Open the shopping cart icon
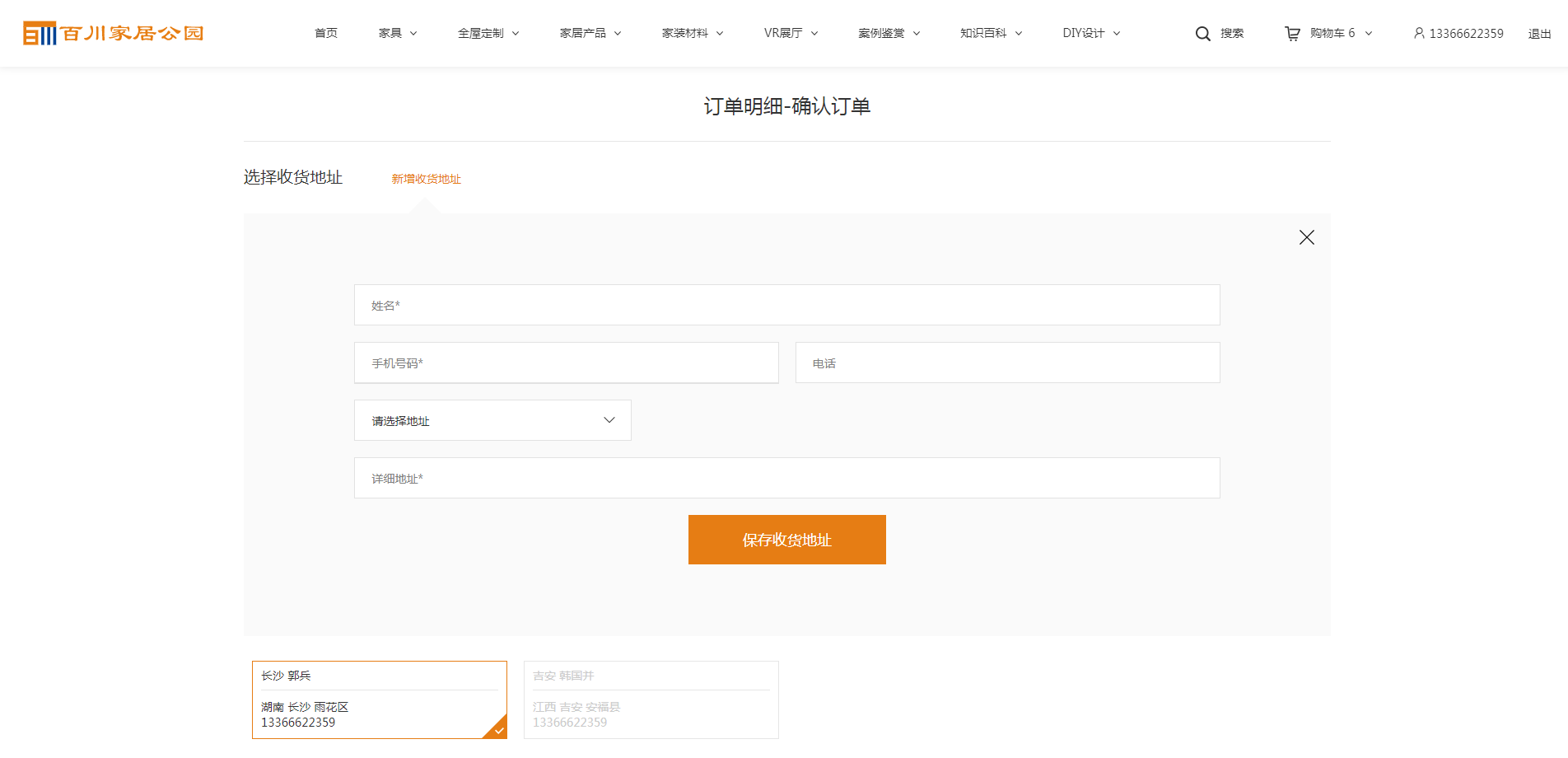The width and height of the screenshot is (1568, 758). click(x=1292, y=34)
